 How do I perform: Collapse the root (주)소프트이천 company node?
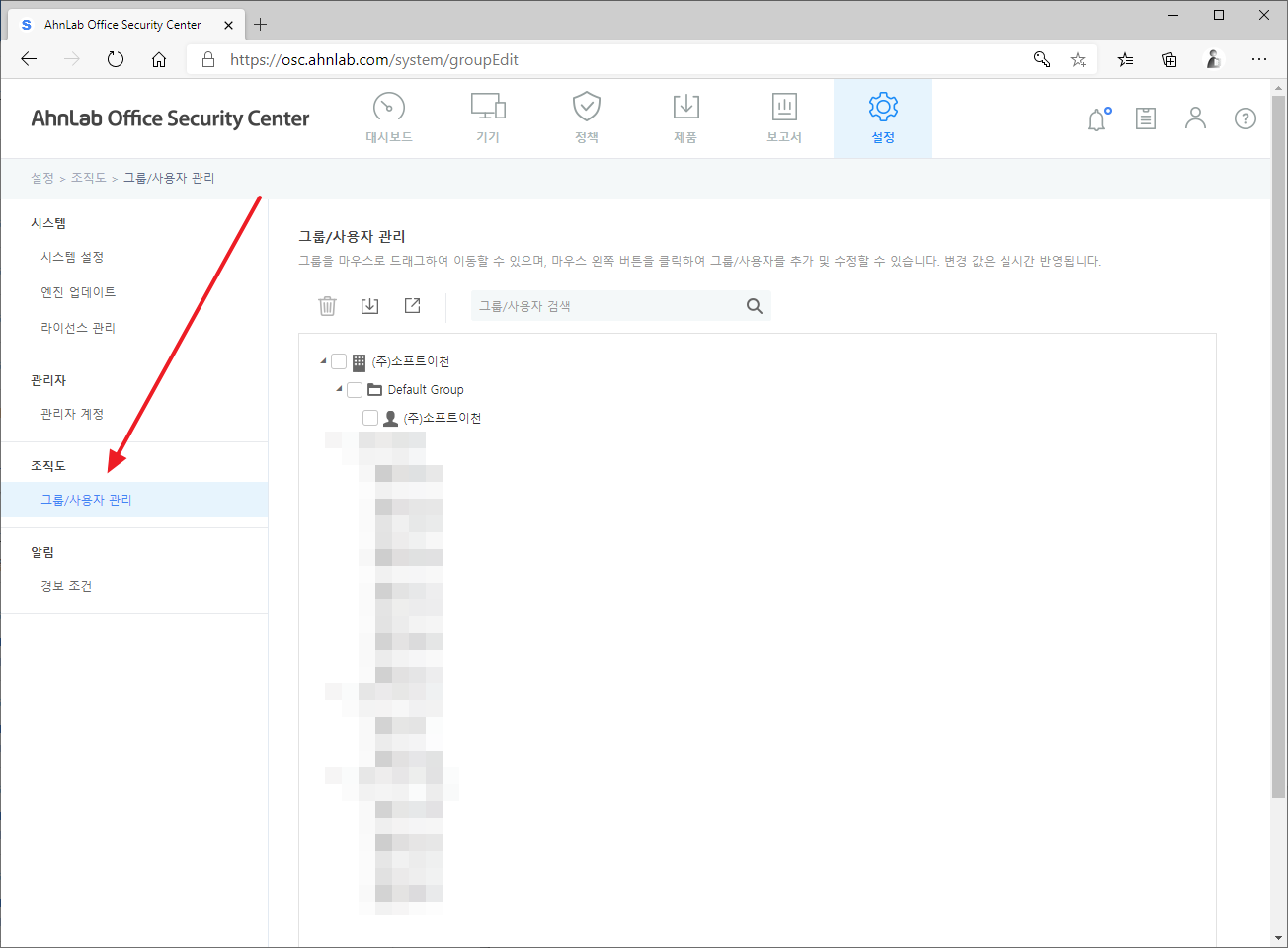323,361
